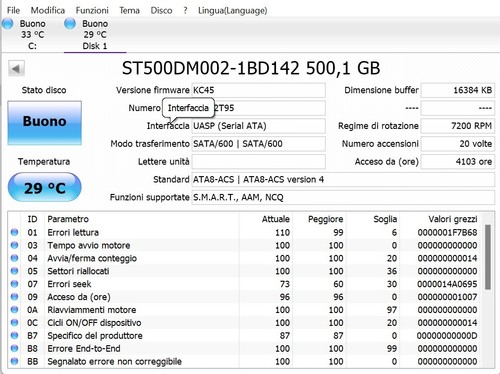Select the Errori lettura parameter
The width and height of the screenshot is (500, 374).
pos(73,232)
